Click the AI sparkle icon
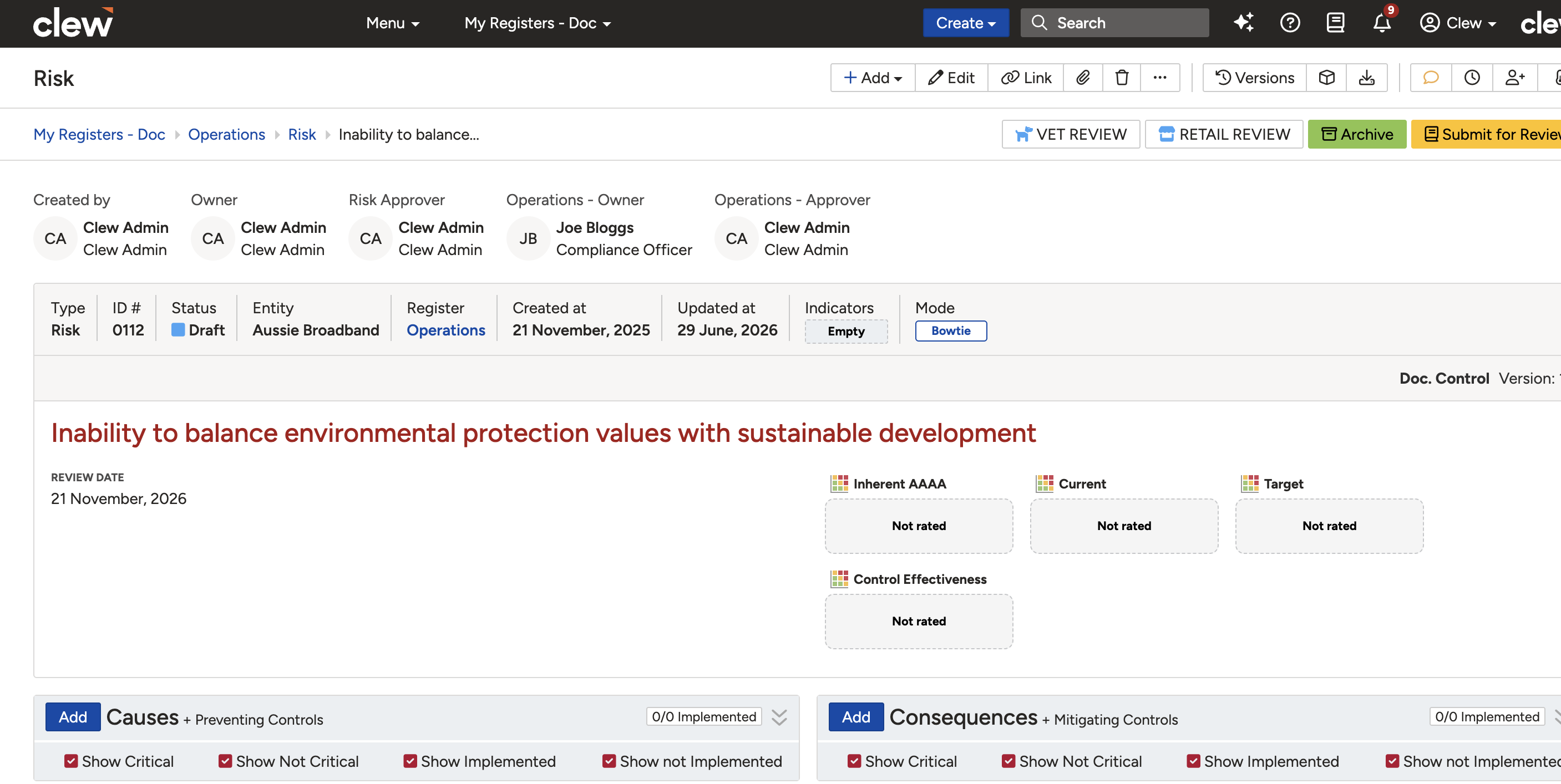Viewport: 1561px width, 784px height. coord(1244,23)
